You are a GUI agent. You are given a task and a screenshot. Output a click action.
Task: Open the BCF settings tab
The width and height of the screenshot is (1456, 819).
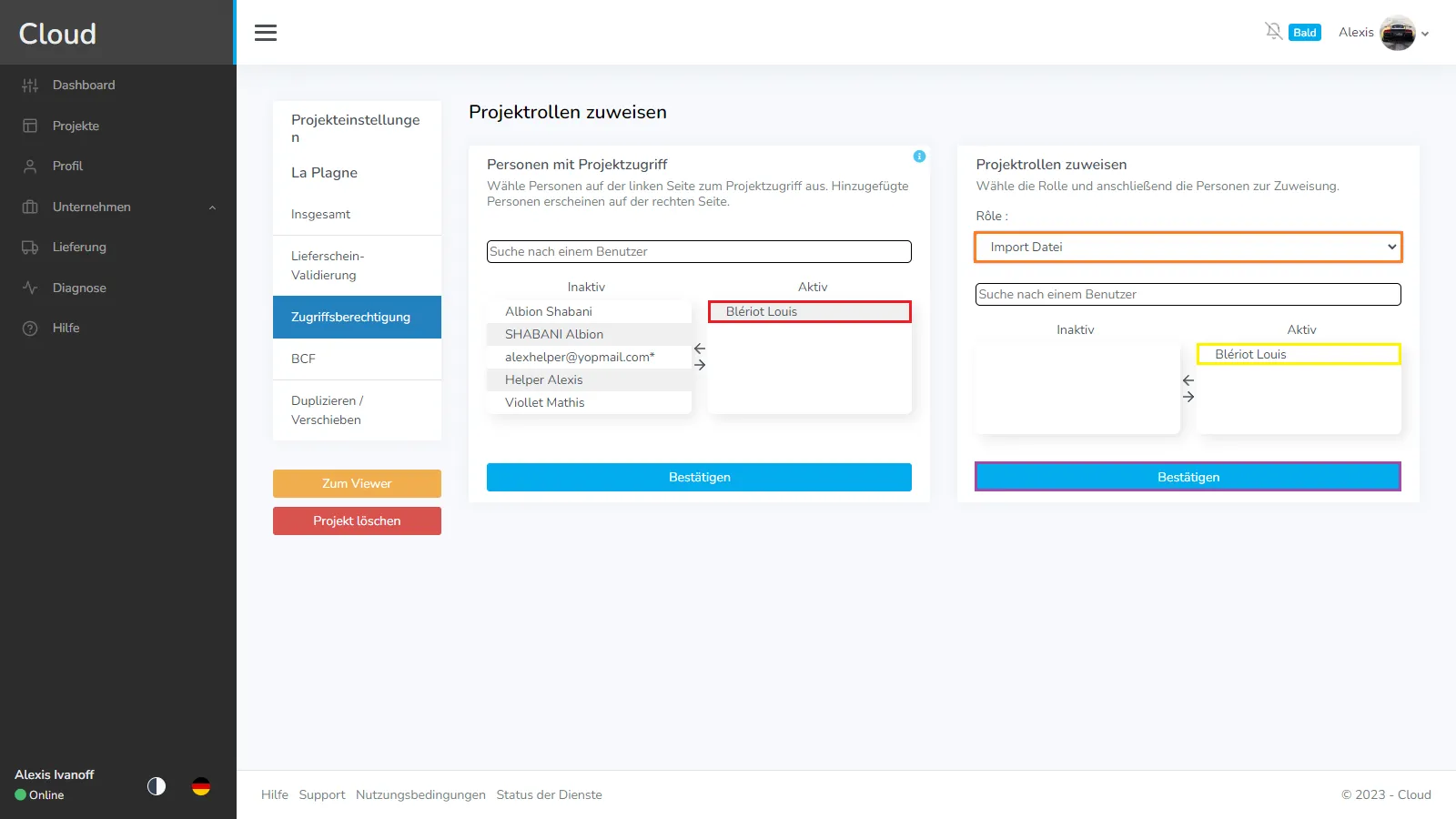357,359
